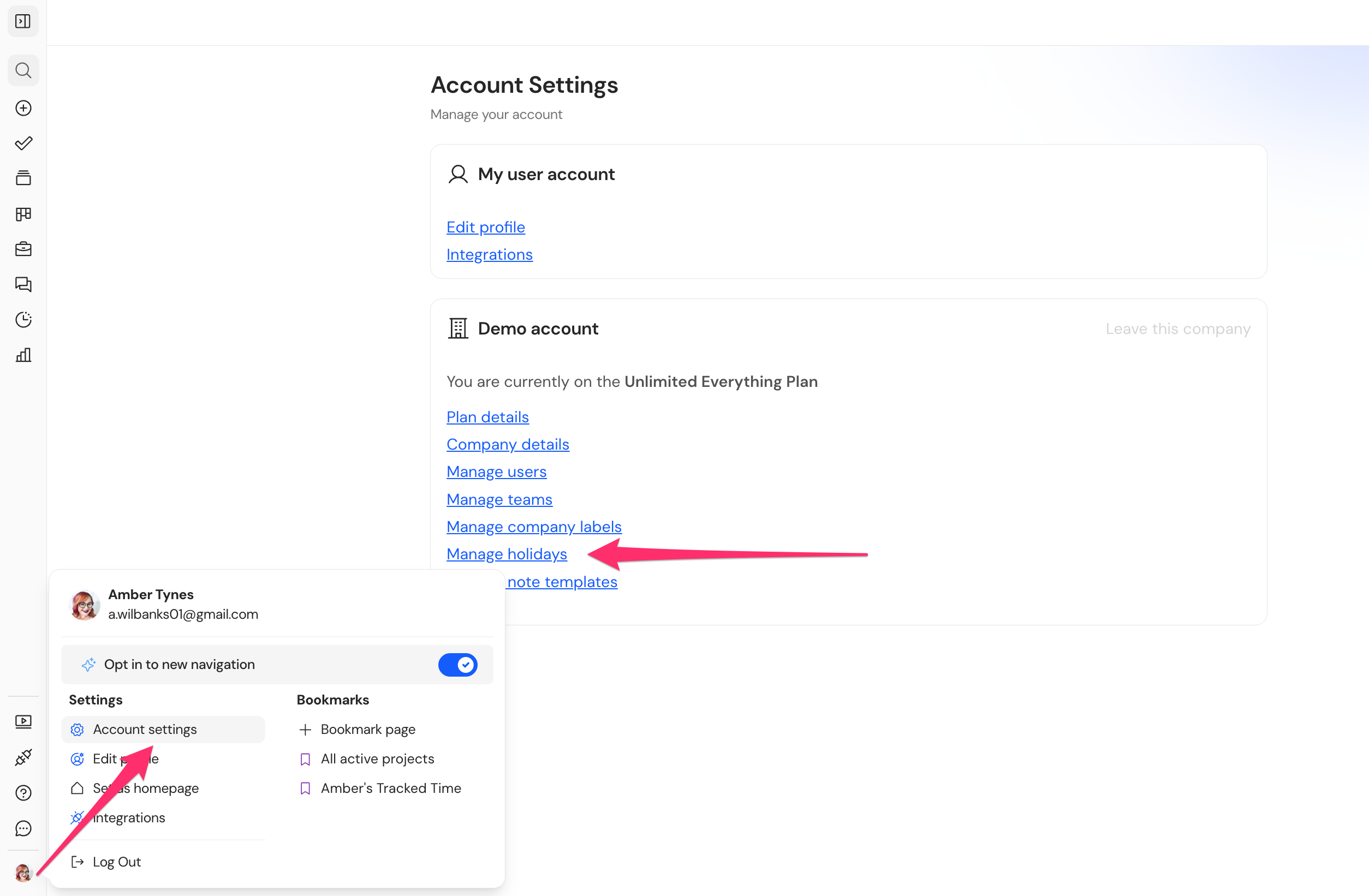Open the question mark help icon
The width and height of the screenshot is (1369, 896).
(23, 793)
